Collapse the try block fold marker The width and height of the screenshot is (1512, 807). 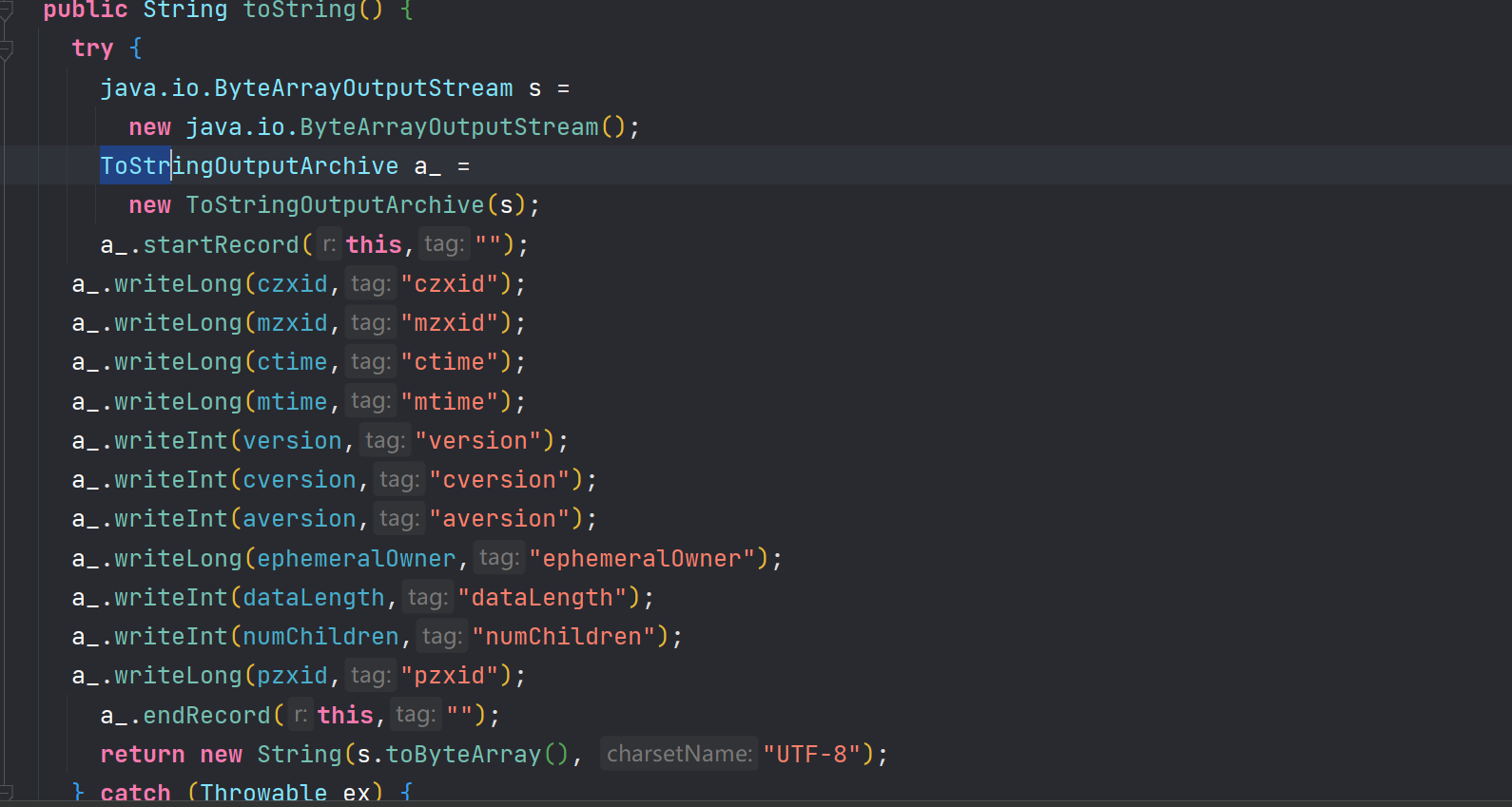pyautogui.click(x=6, y=50)
